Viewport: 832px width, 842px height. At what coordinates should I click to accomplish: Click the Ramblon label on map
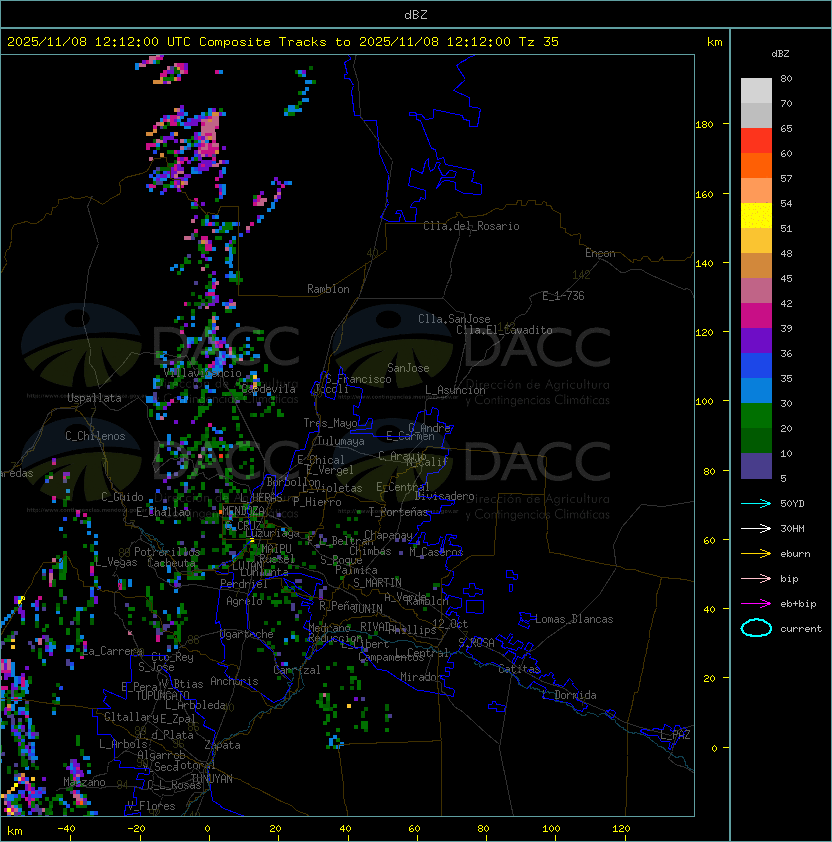328,289
